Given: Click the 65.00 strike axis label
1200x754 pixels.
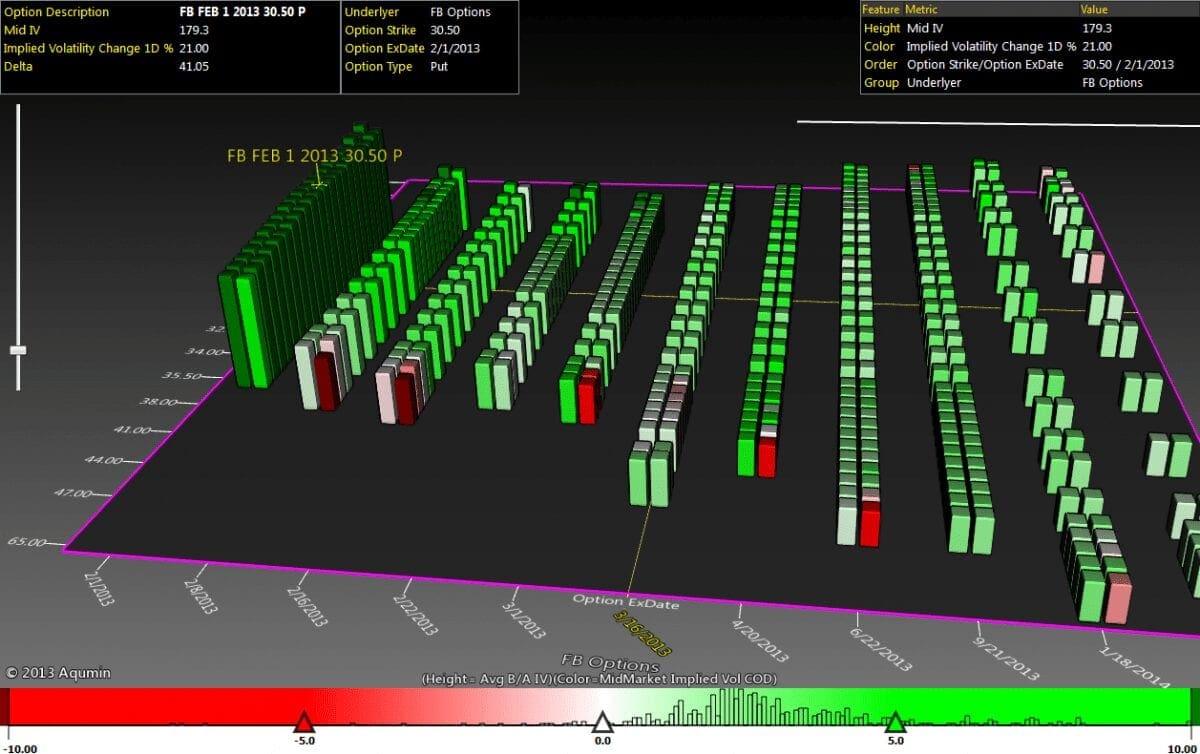Looking at the screenshot, I should (x=26, y=542).
